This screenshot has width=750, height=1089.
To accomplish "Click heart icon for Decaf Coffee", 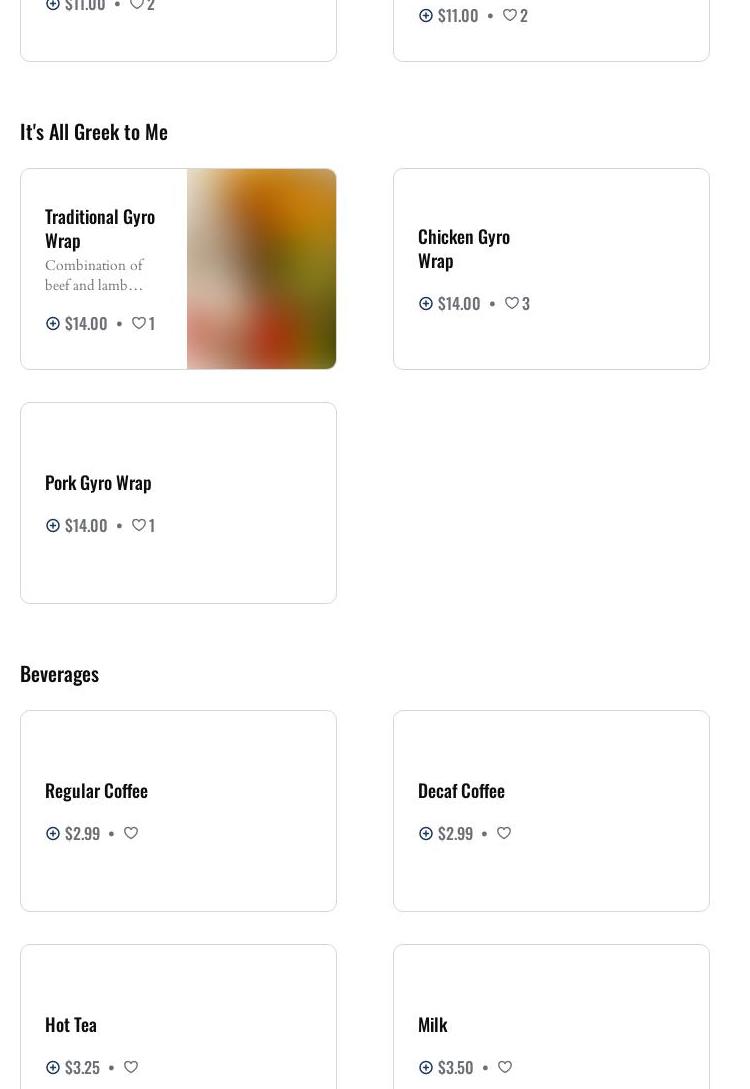I will [x=504, y=833].
